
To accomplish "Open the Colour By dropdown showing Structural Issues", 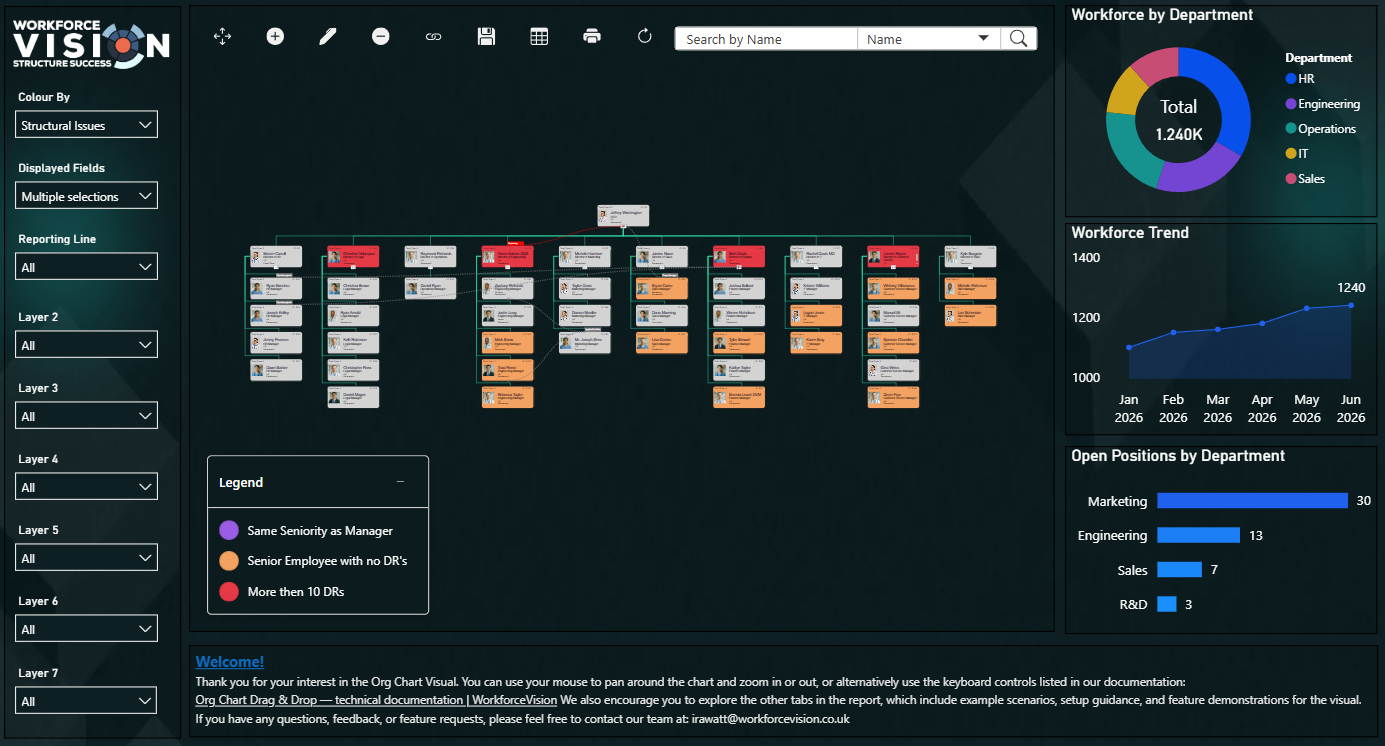I will point(87,125).
